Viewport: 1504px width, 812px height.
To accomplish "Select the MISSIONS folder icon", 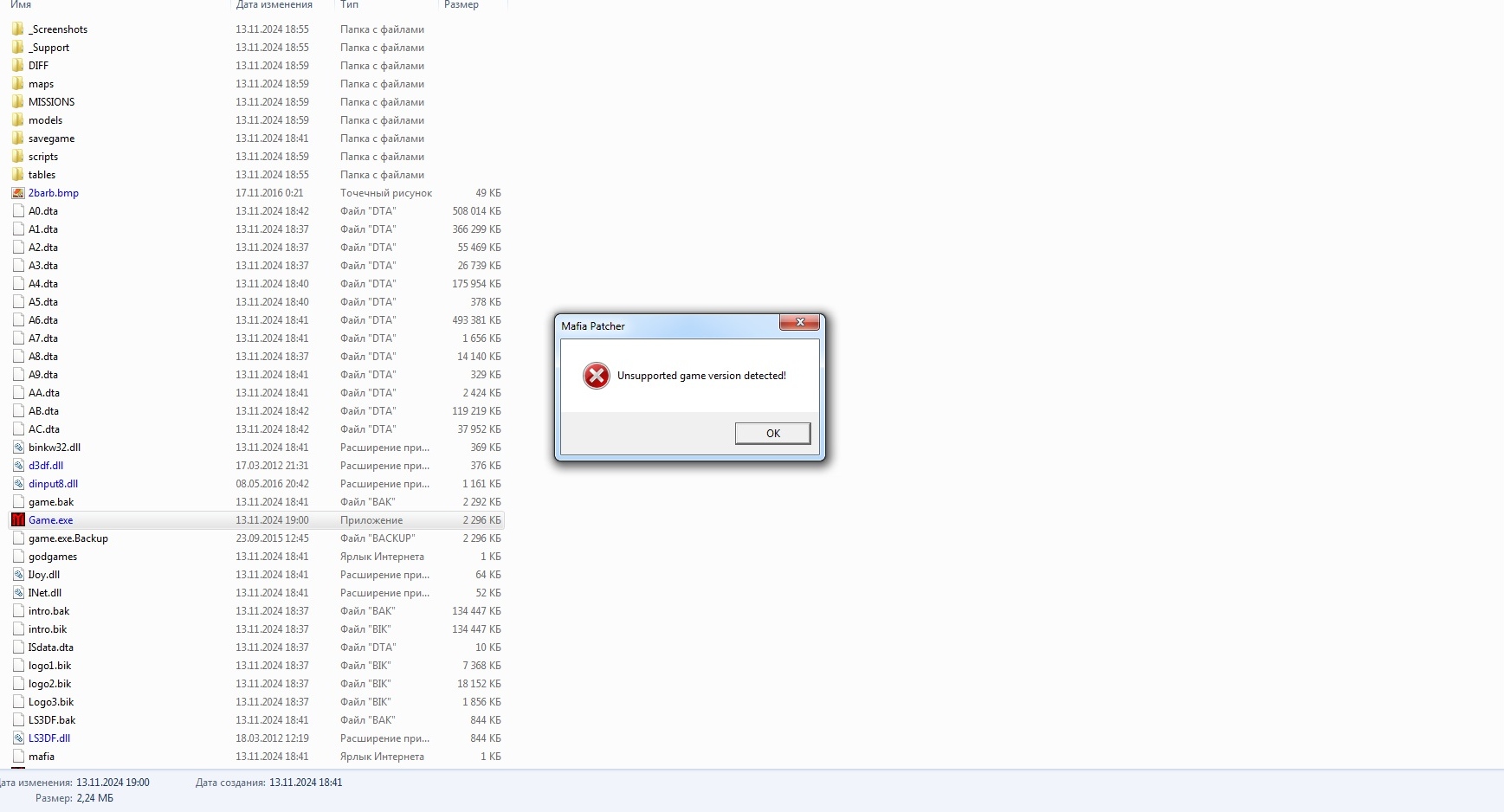I will (x=18, y=102).
